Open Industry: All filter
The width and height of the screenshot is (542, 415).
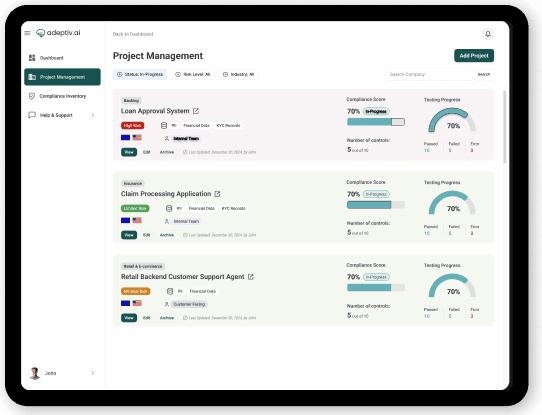point(239,74)
